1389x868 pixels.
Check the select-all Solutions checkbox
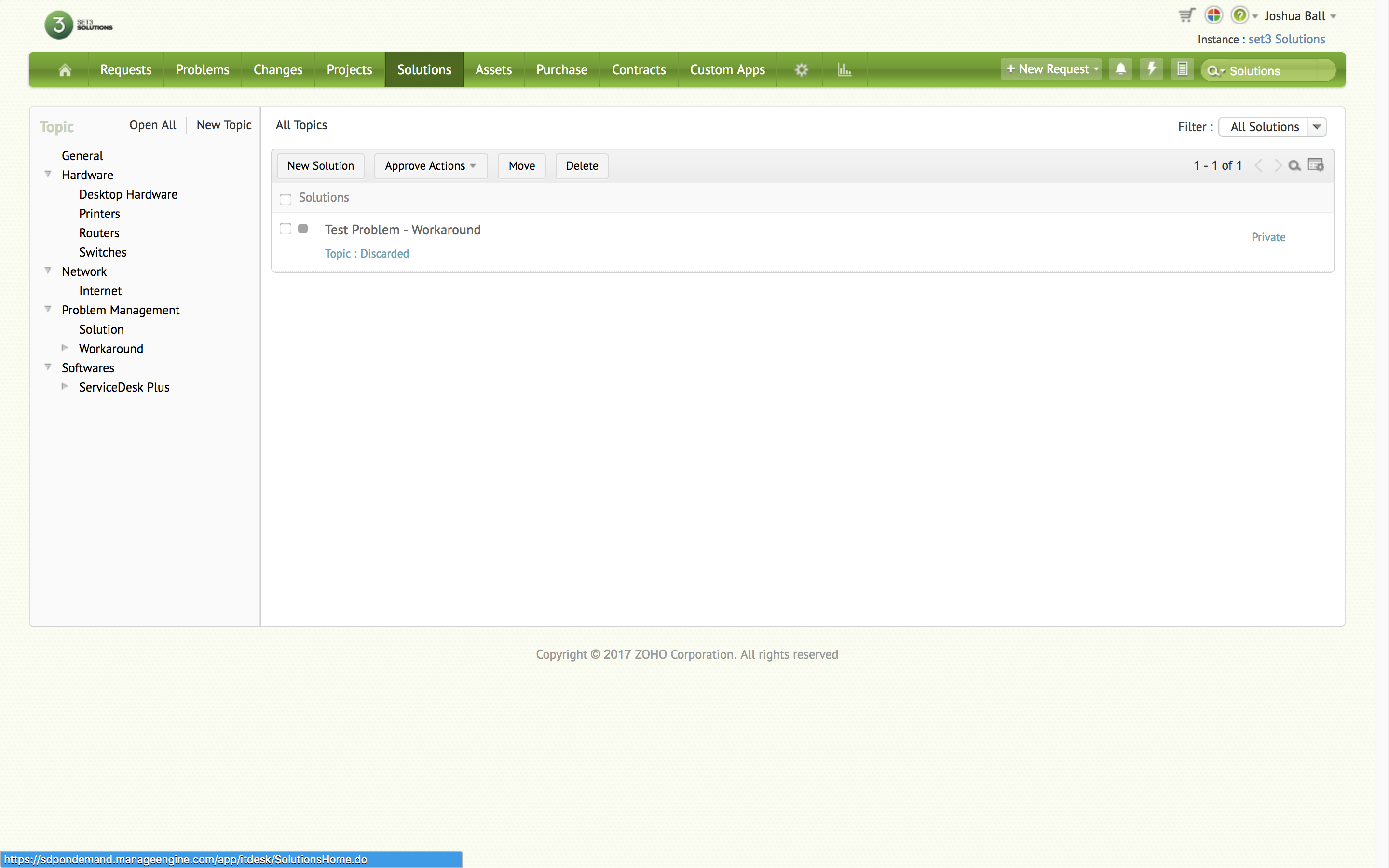tap(285, 199)
